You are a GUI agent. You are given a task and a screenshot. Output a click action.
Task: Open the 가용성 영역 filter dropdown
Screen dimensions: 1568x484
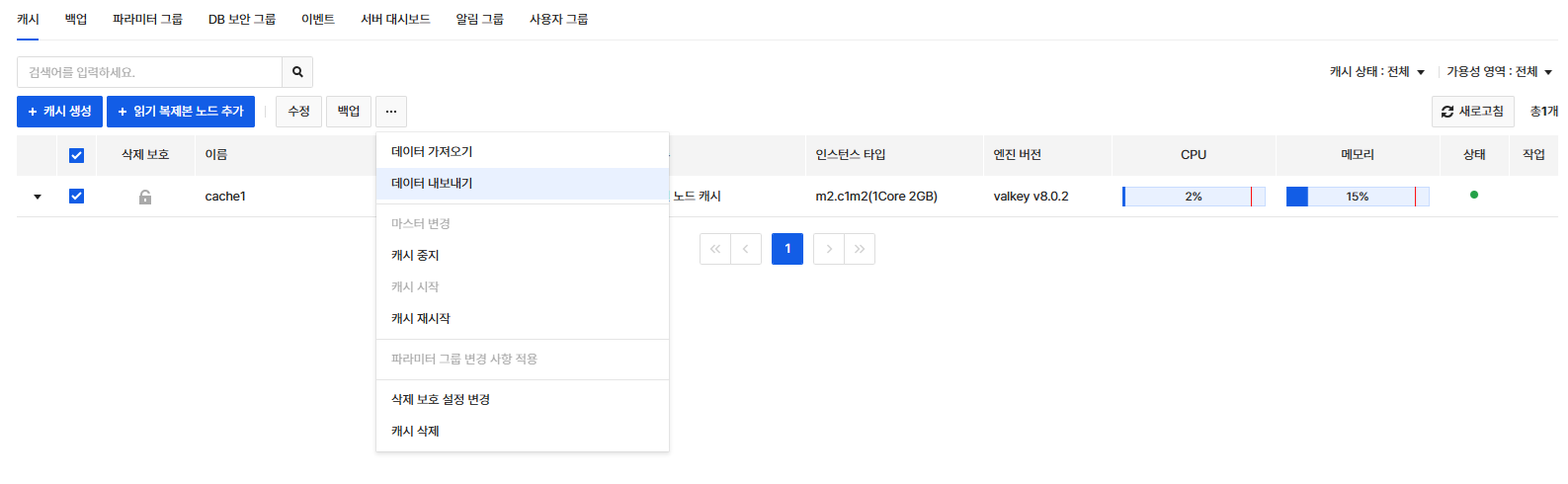point(1499,72)
